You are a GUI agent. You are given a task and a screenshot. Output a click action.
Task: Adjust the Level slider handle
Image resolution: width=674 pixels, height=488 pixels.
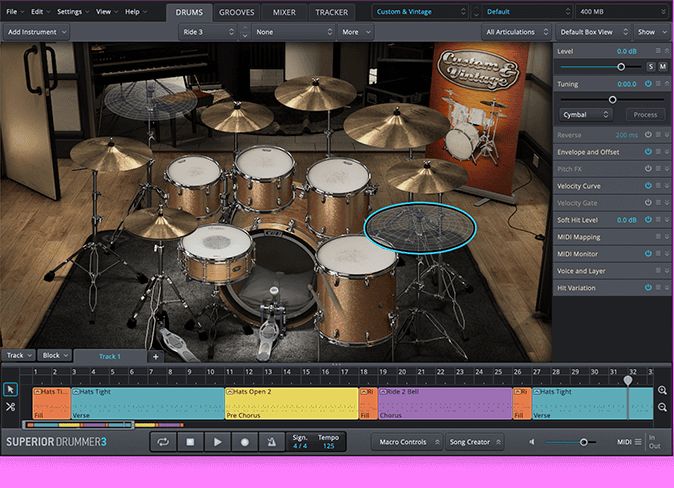[621, 67]
